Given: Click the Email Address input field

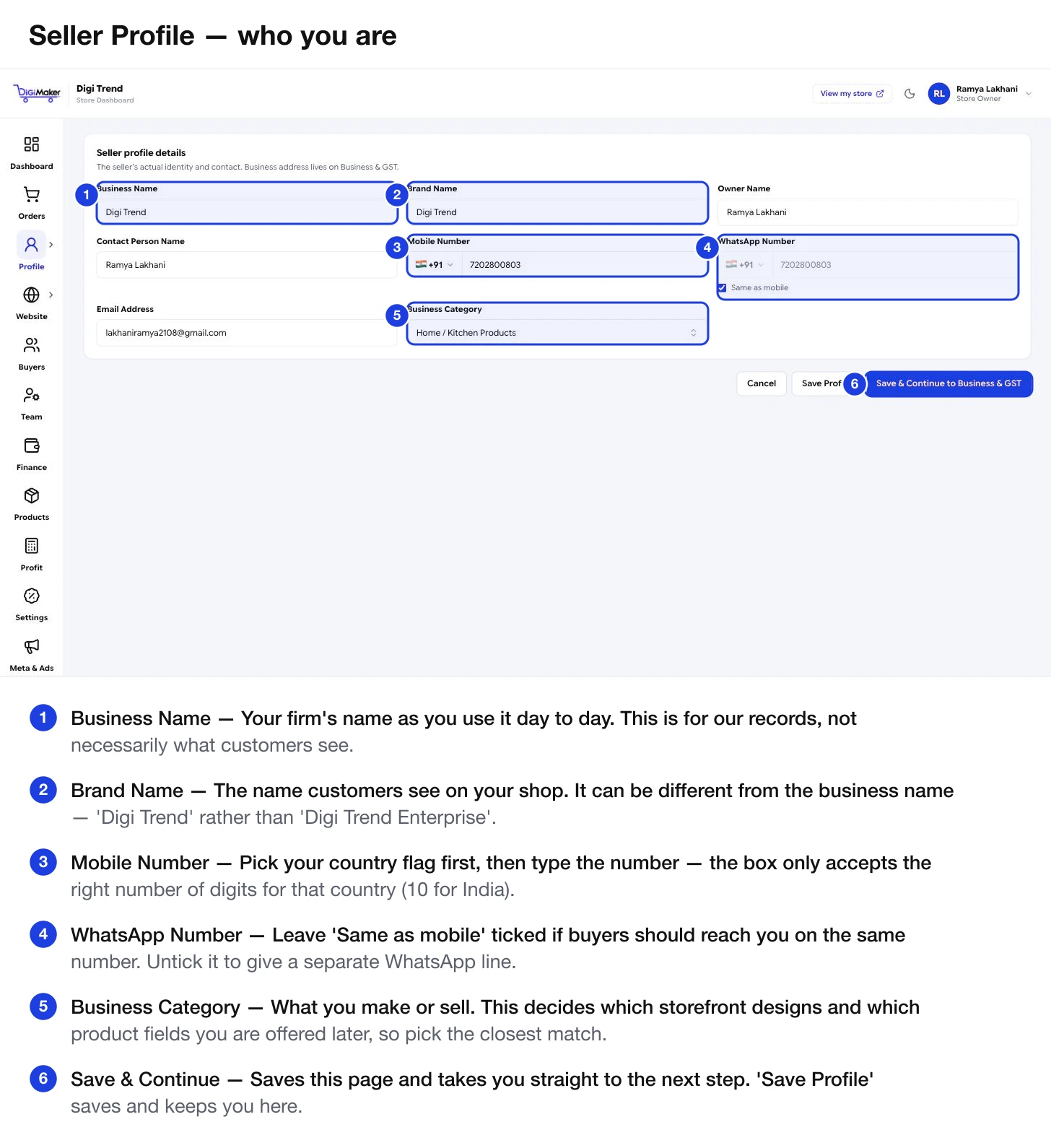Looking at the screenshot, I should pos(246,333).
